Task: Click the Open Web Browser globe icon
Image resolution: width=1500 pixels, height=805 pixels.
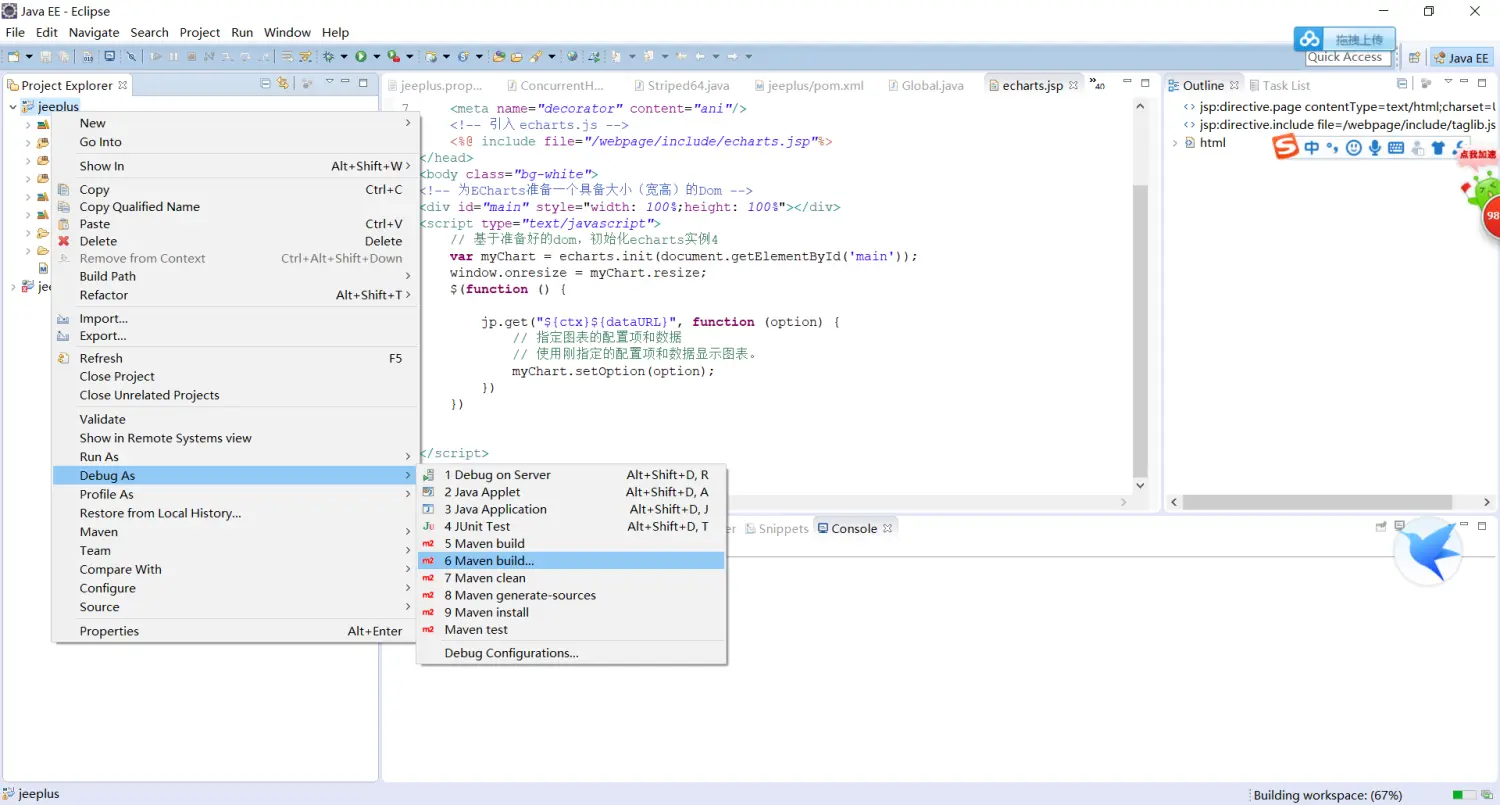Action: 572,57
